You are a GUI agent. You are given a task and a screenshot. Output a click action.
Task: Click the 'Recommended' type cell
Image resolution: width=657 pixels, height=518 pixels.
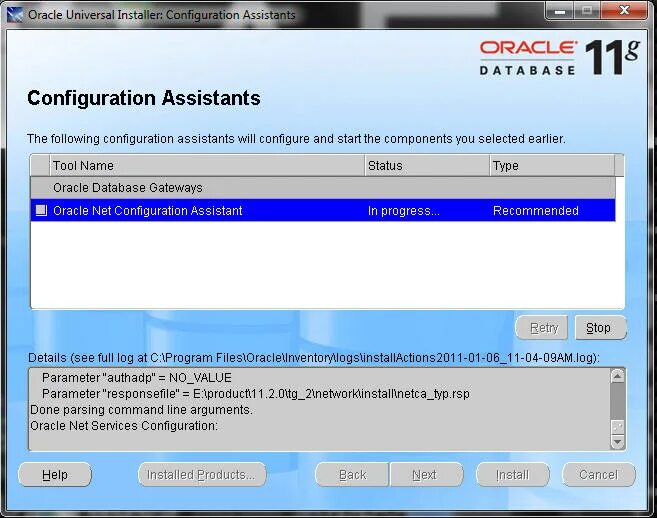pyautogui.click(x=535, y=210)
